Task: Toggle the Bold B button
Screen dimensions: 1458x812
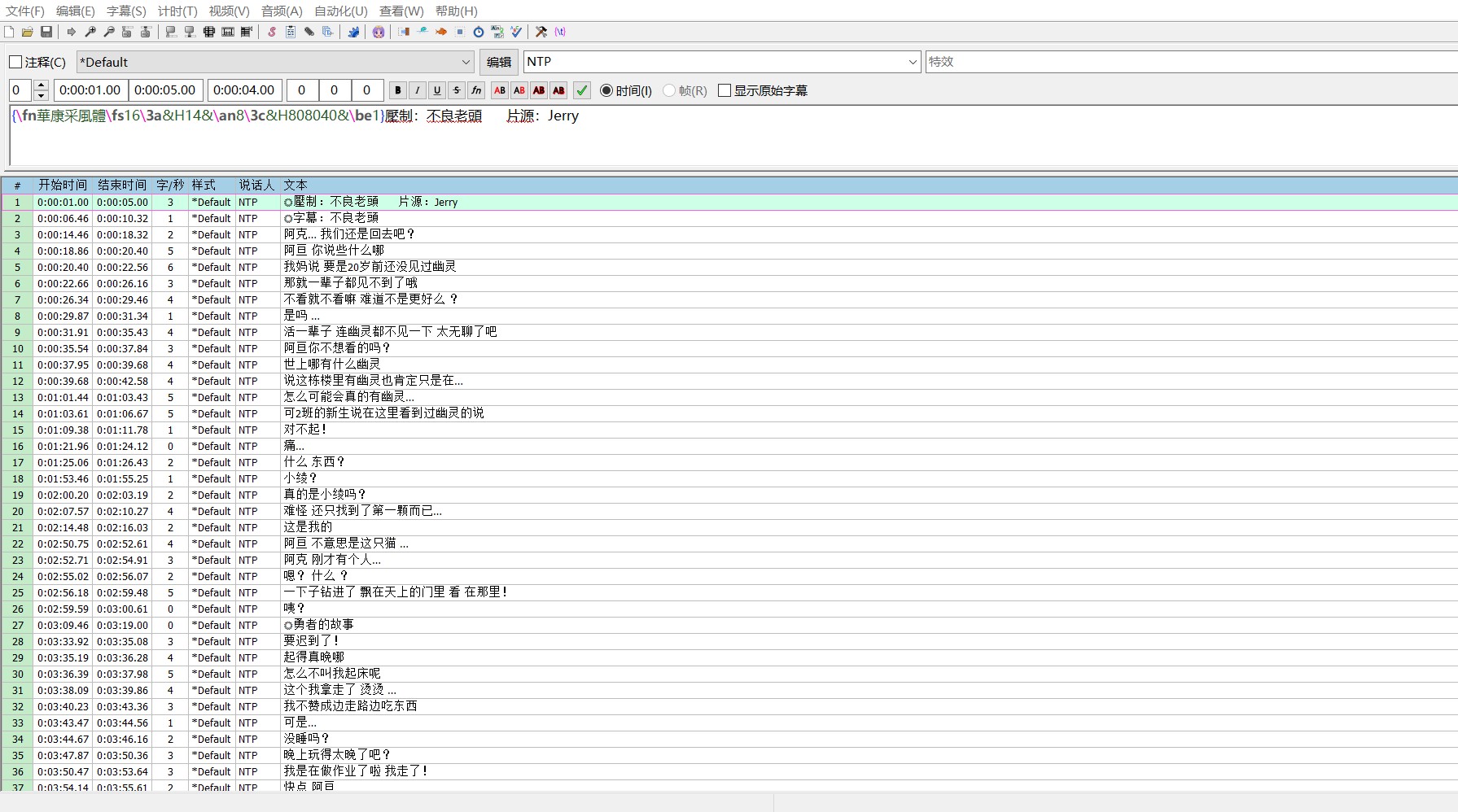Action: pos(398,90)
